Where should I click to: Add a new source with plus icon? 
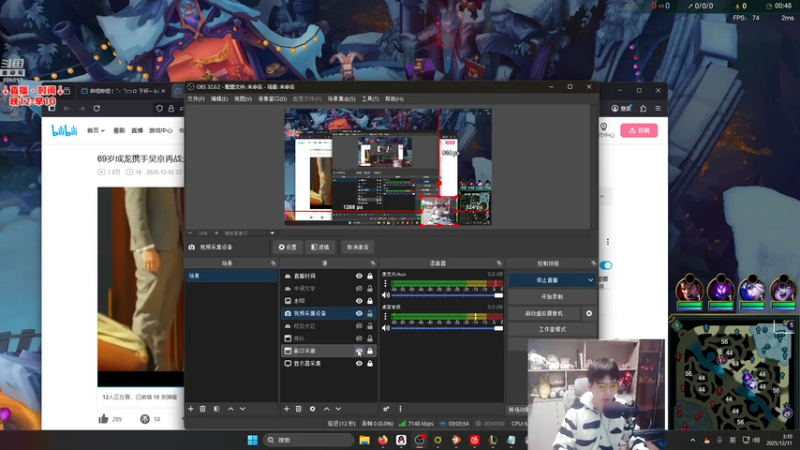pos(287,409)
